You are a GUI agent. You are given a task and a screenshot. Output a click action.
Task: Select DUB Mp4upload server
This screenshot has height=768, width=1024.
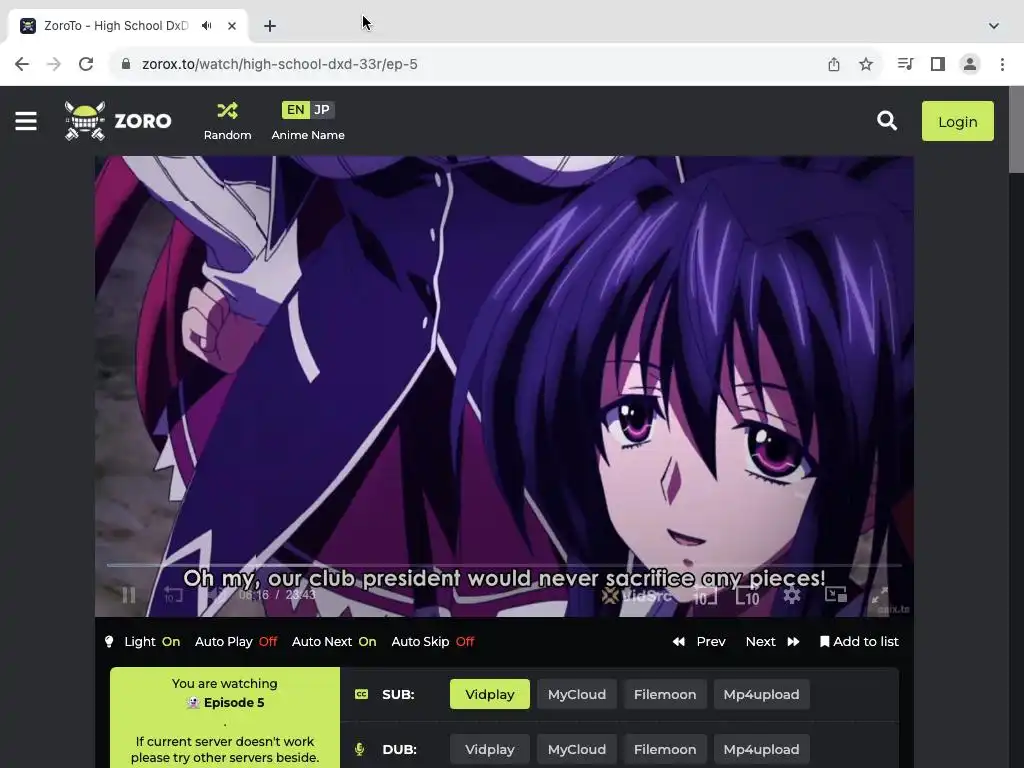tap(761, 749)
